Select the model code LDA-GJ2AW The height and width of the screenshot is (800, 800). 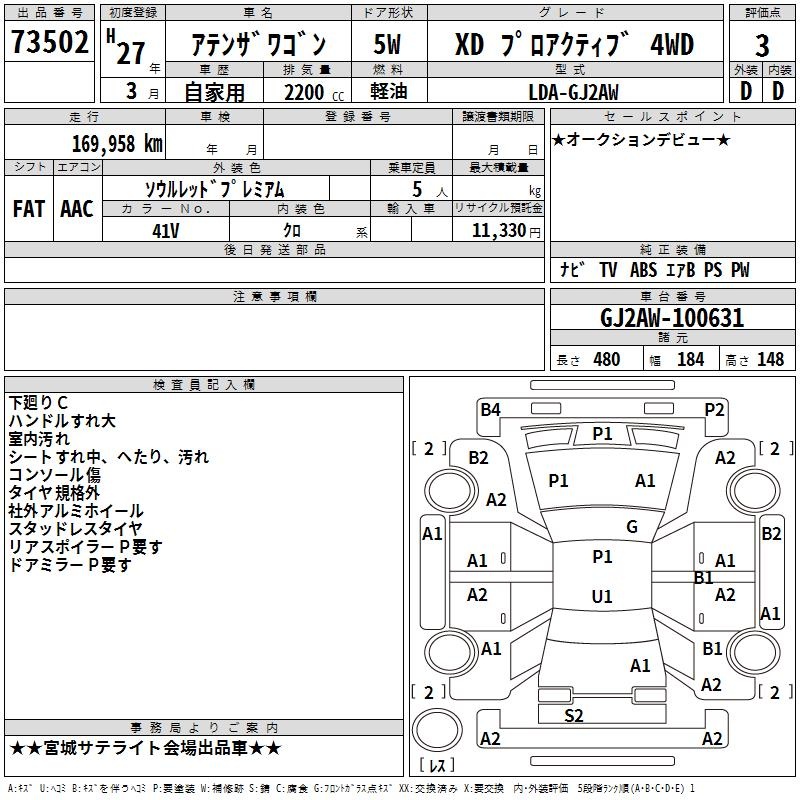coord(573,92)
